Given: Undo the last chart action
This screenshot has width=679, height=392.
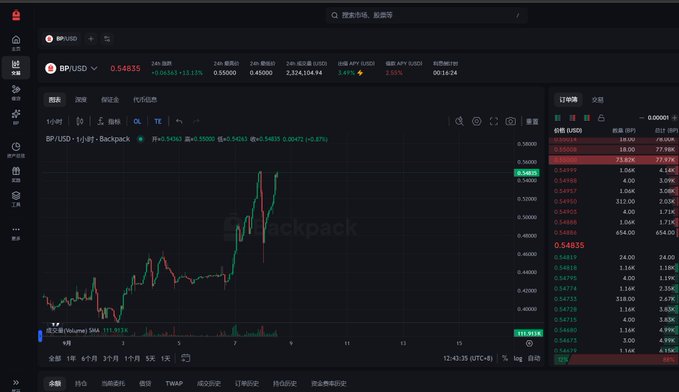Looking at the screenshot, I should tap(179, 121).
